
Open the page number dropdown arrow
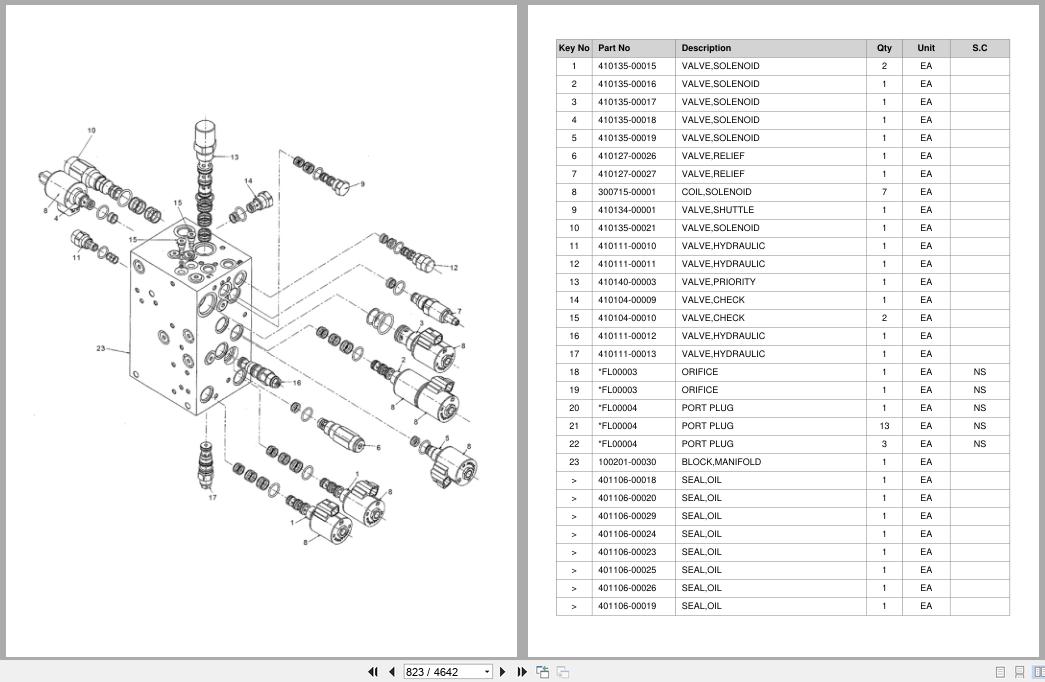(x=487, y=672)
